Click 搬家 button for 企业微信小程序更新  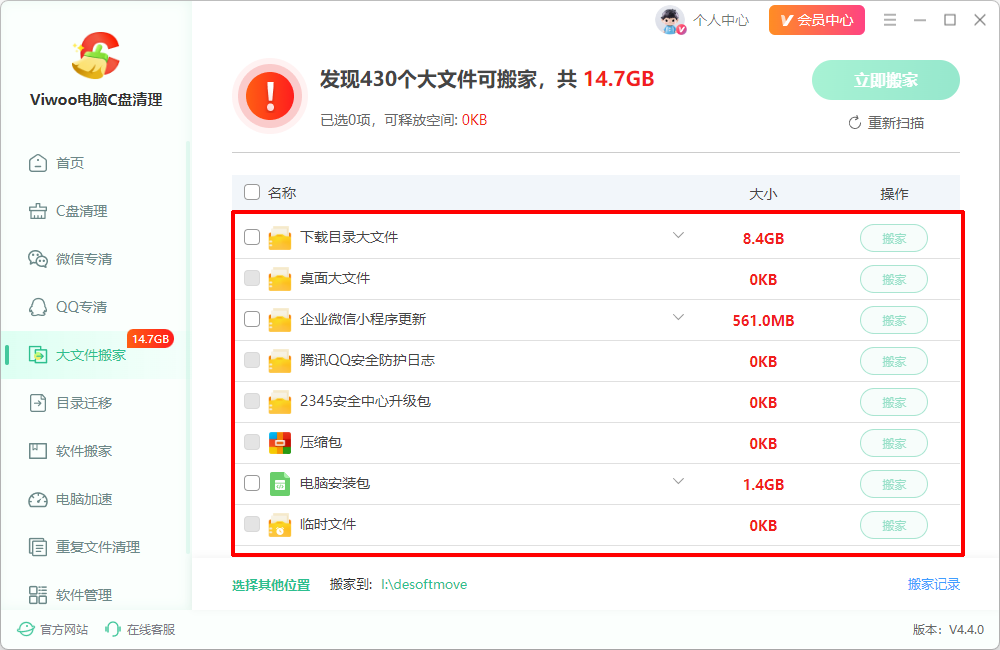893,320
